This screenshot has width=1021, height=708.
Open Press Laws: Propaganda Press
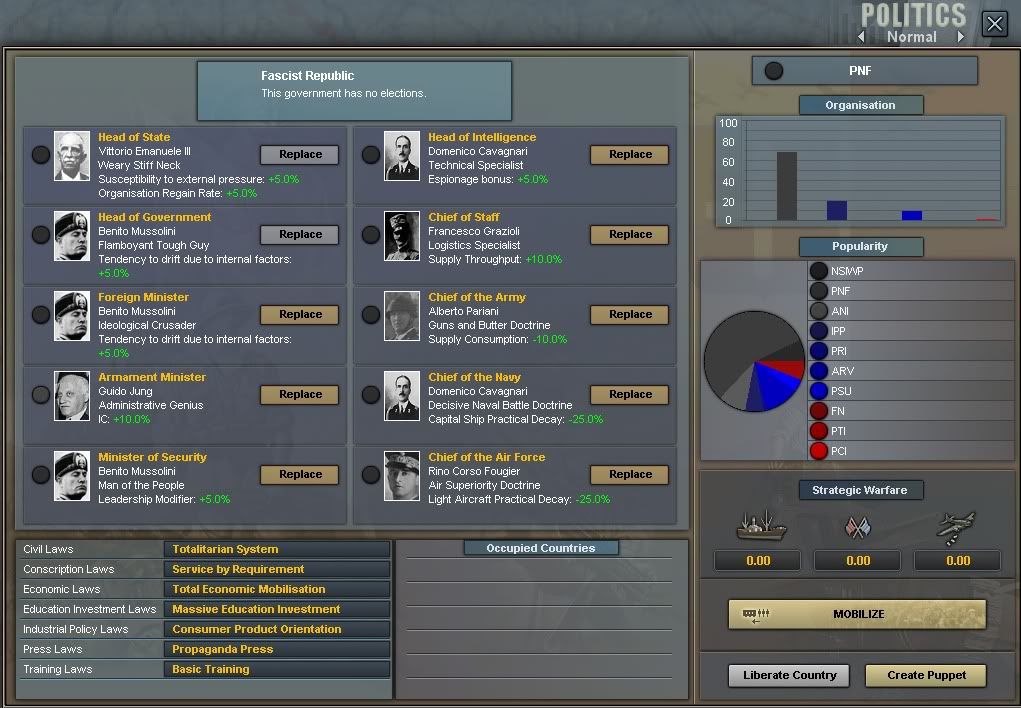(x=277, y=649)
